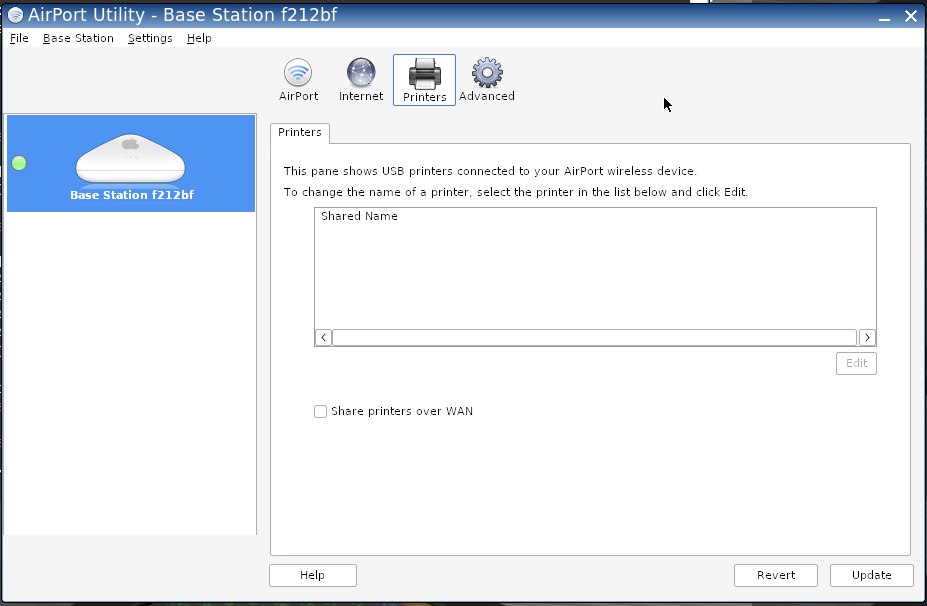The image size is (927, 606).
Task: Click the AirPort Utility title bar icon
Action: click(x=15, y=15)
